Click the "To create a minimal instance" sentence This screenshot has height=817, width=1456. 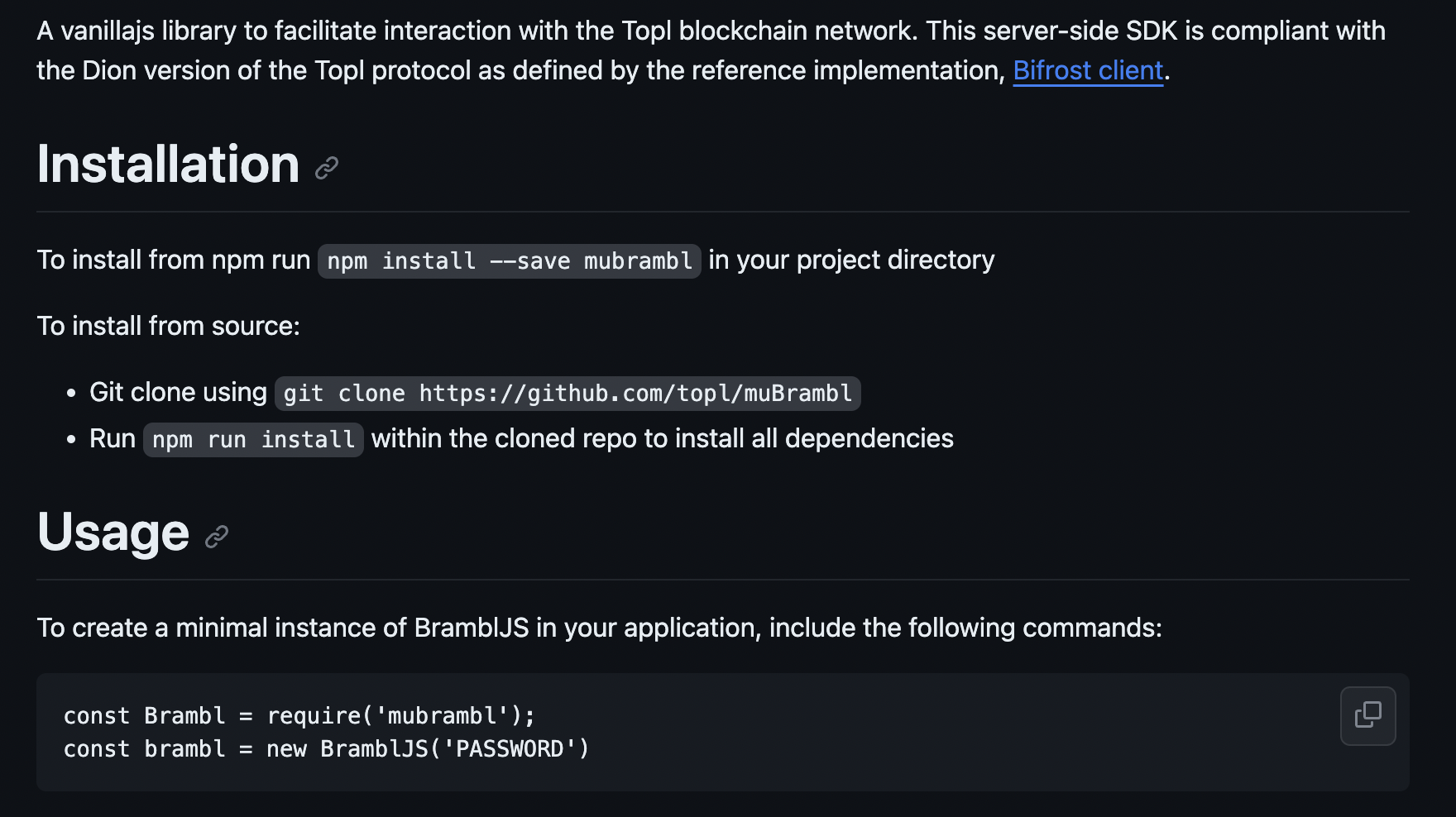click(x=599, y=628)
